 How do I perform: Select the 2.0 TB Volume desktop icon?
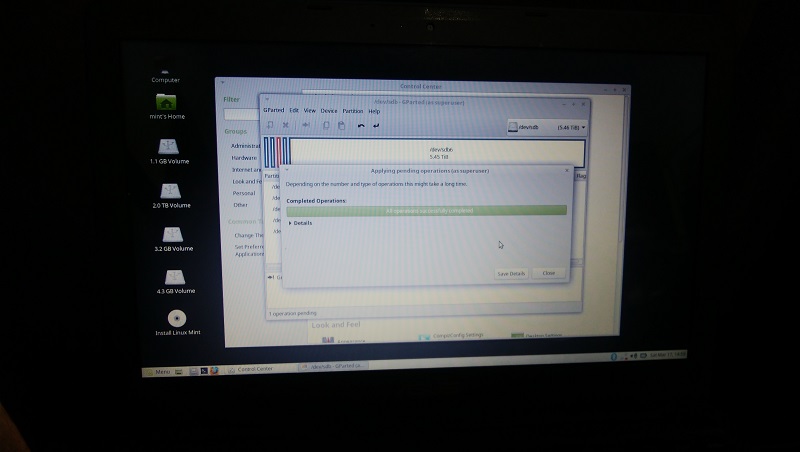point(170,191)
